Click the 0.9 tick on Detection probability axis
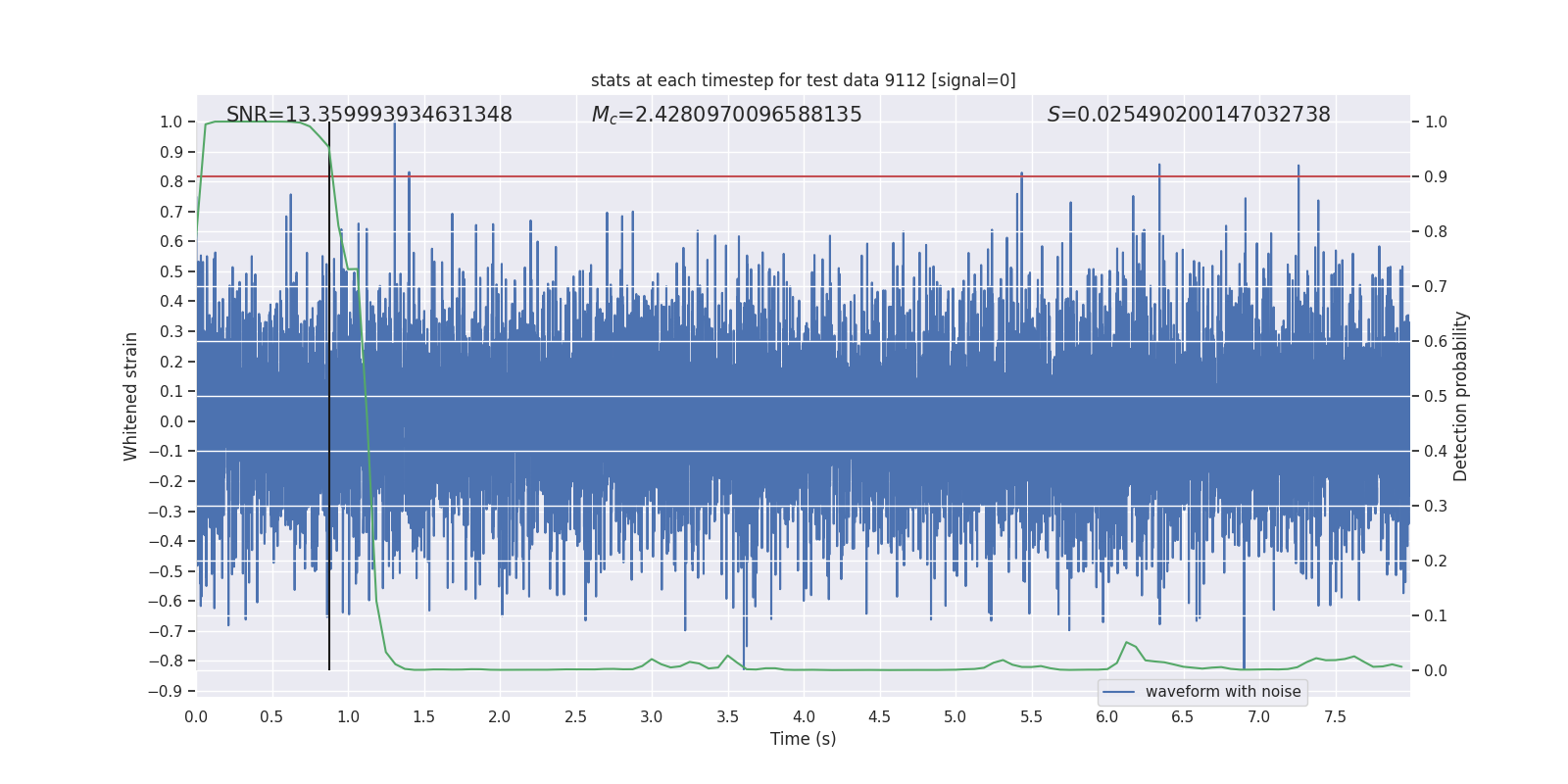Viewport: 1568px width, 784px height. tap(1436, 177)
